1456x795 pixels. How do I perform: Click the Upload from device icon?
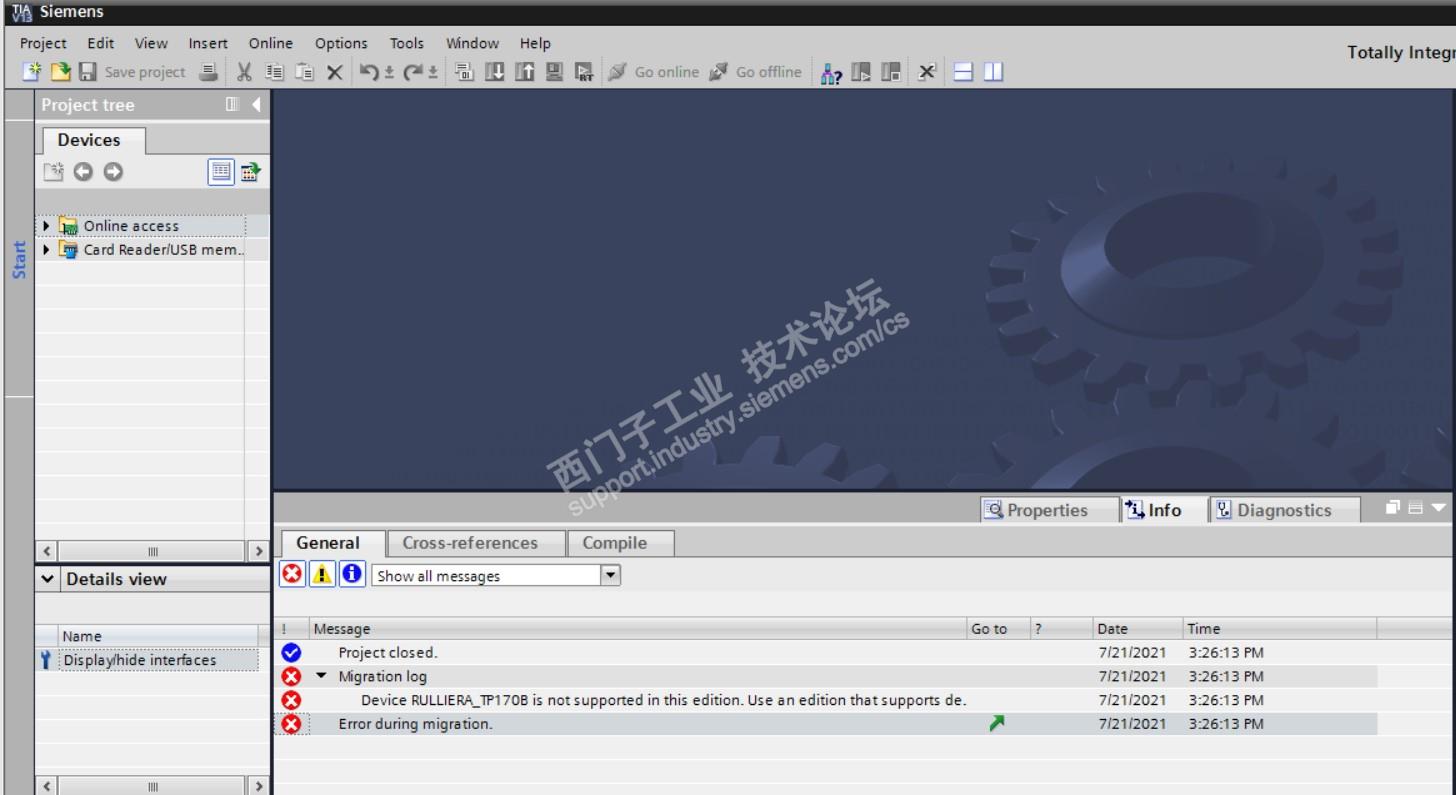[525, 72]
